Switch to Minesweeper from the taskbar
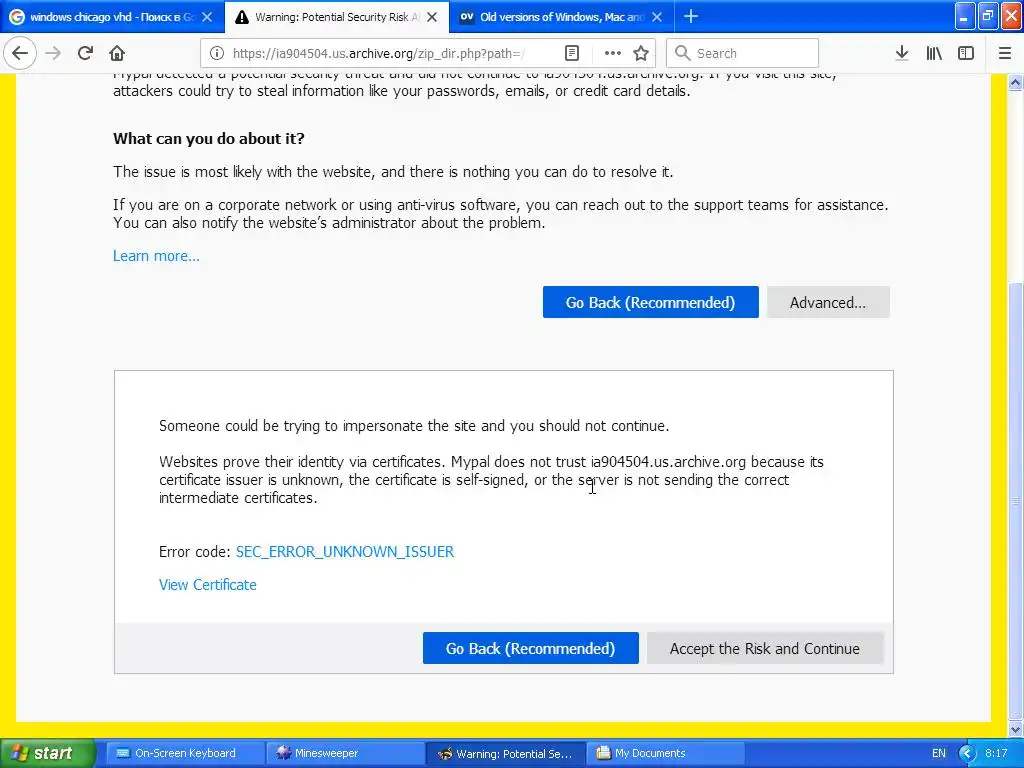This screenshot has width=1024, height=768. pyautogui.click(x=344, y=754)
